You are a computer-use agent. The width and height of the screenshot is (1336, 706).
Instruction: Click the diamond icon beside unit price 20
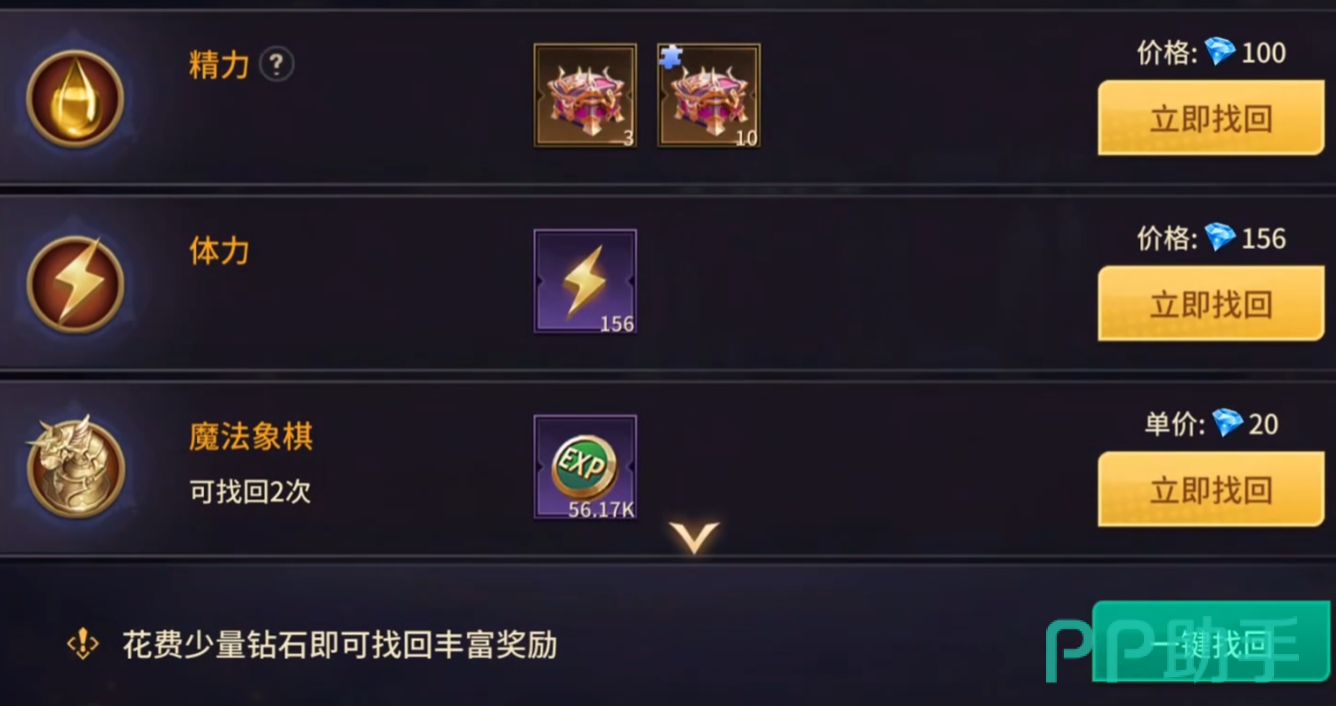point(1227,424)
